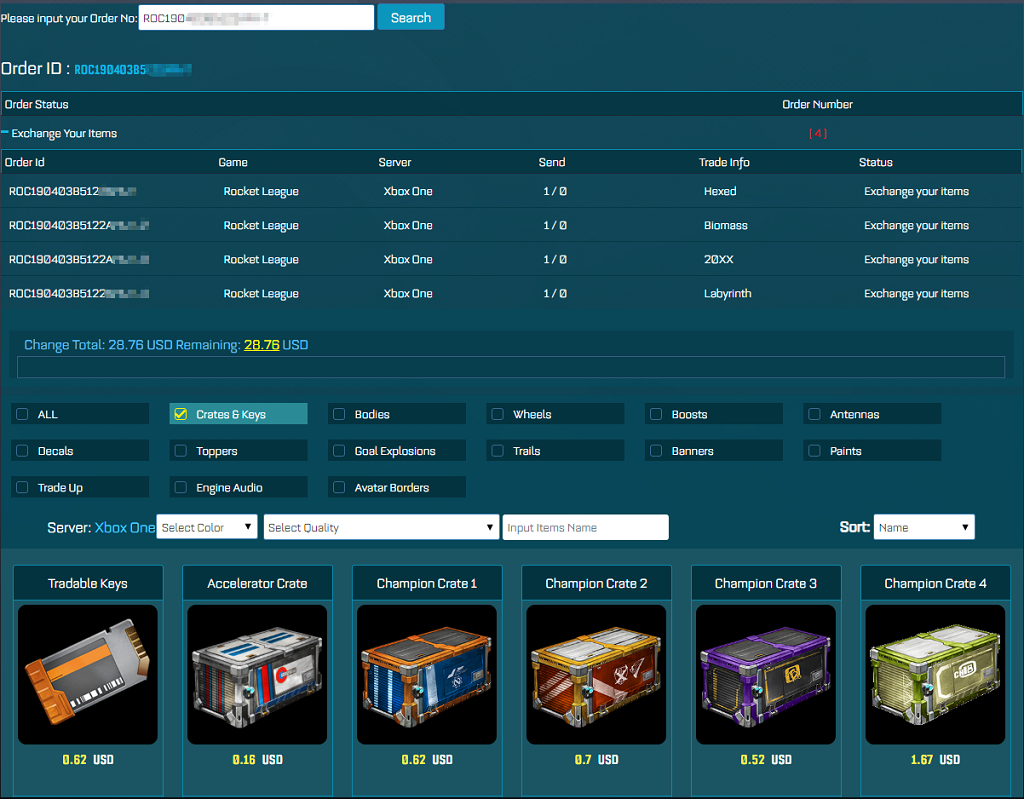This screenshot has height=799, width=1024.
Task: Check the Bodies checkbox
Action: pyautogui.click(x=339, y=414)
